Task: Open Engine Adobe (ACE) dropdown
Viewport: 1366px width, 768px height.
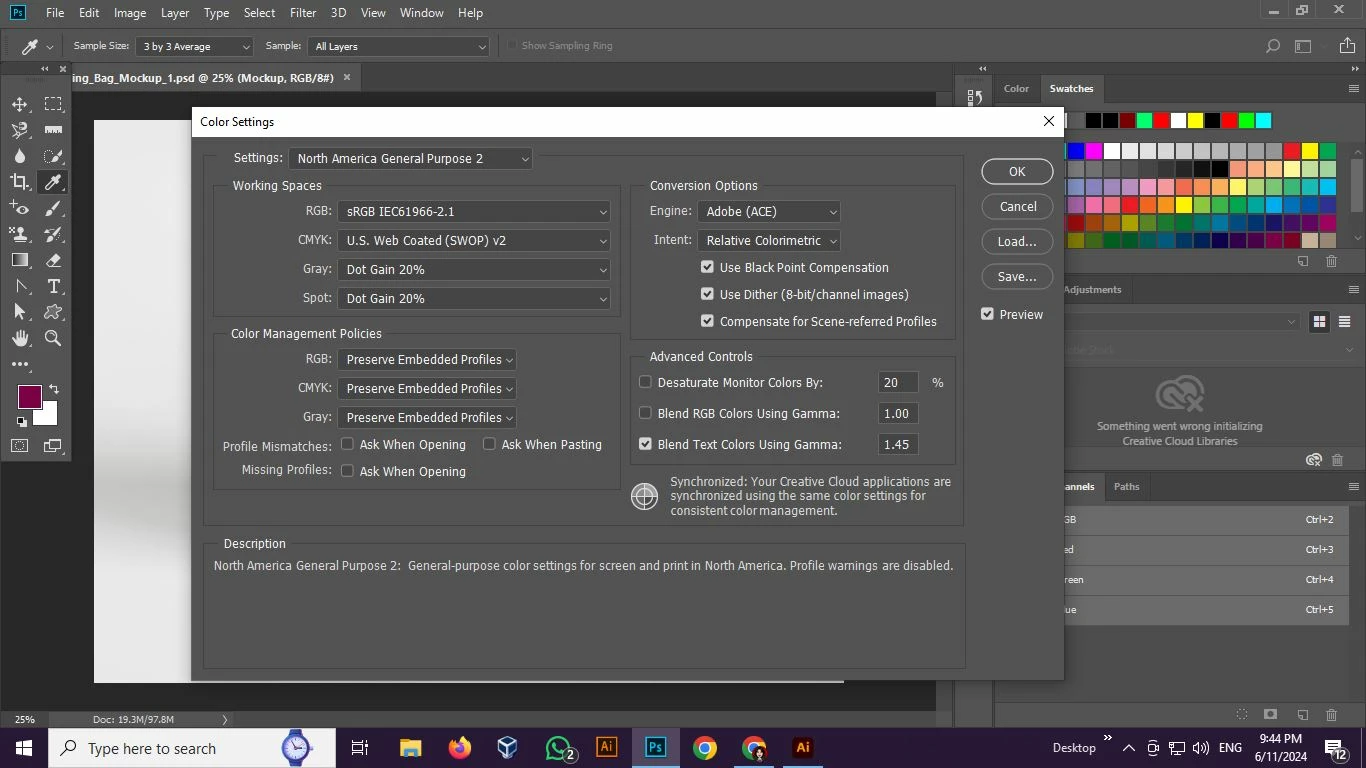Action: click(769, 212)
